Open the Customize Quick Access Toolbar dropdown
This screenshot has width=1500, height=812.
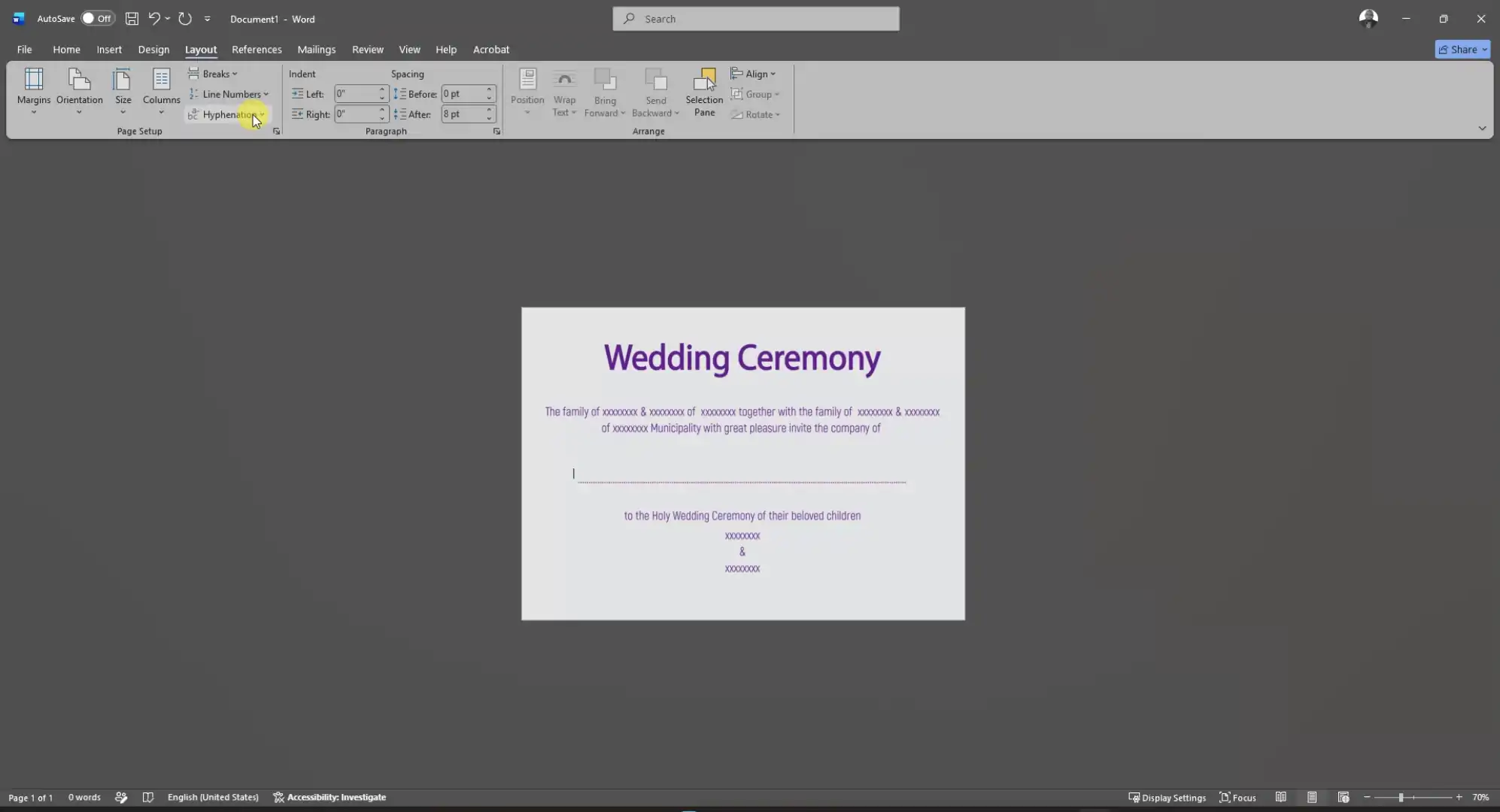(x=208, y=19)
